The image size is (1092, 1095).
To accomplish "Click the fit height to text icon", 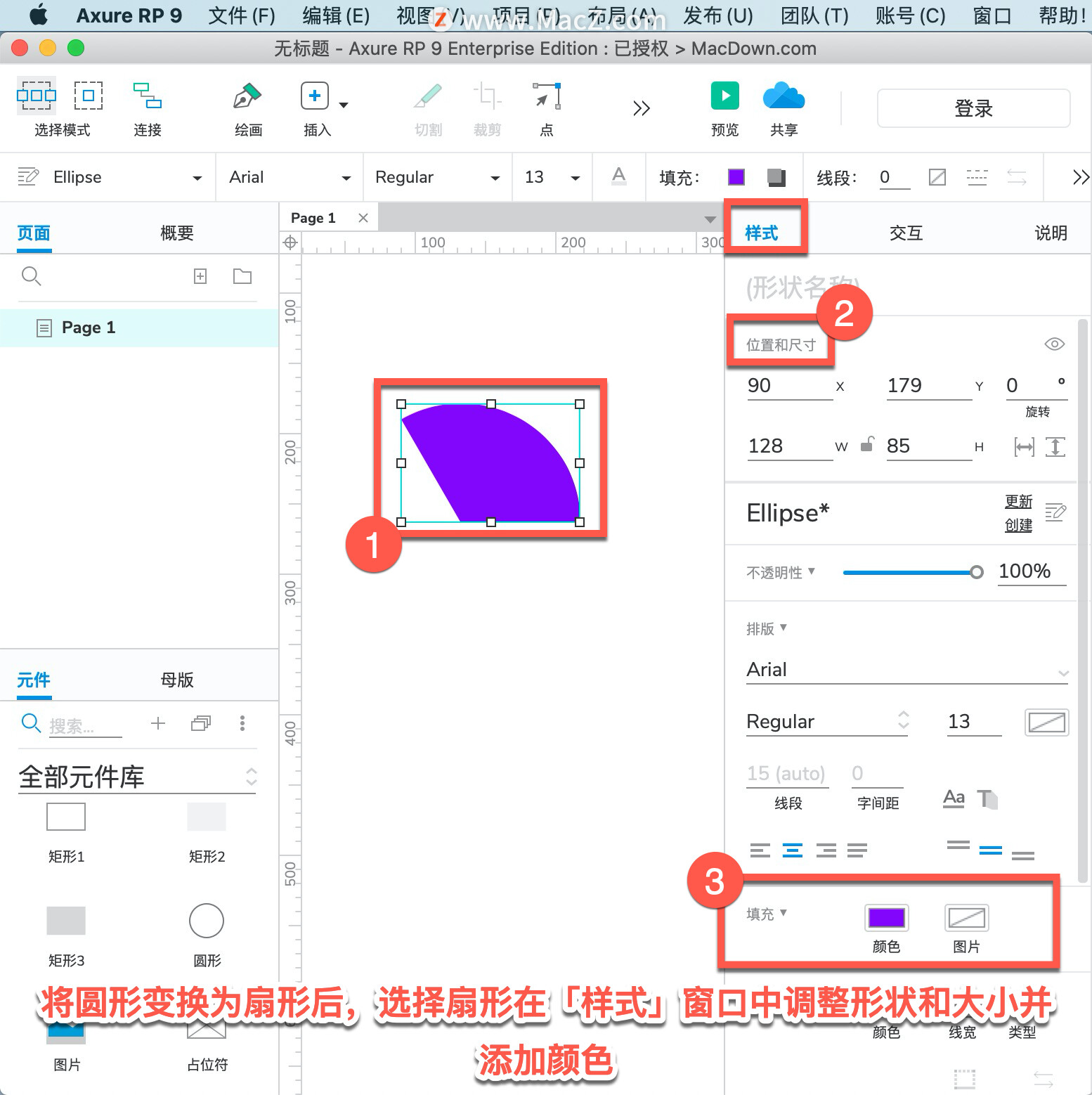I will pyautogui.click(x=1055, y=446).
